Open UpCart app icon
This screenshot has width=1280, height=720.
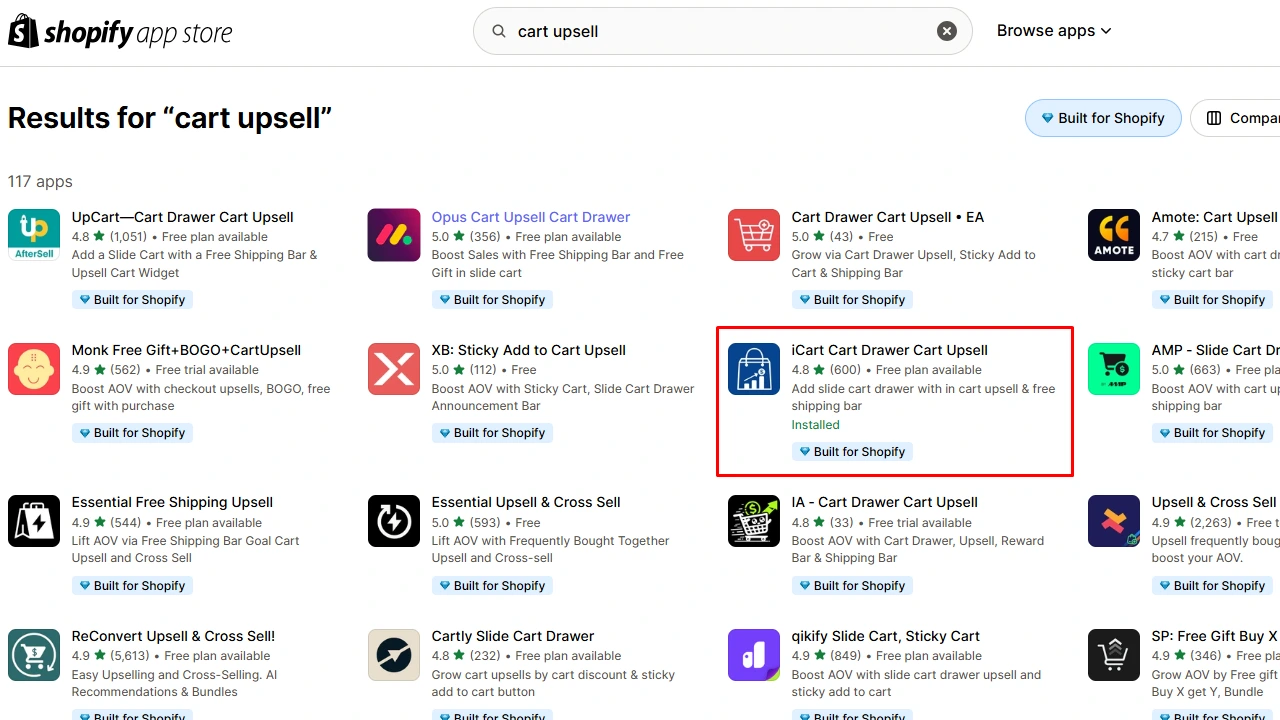point(34,235)
